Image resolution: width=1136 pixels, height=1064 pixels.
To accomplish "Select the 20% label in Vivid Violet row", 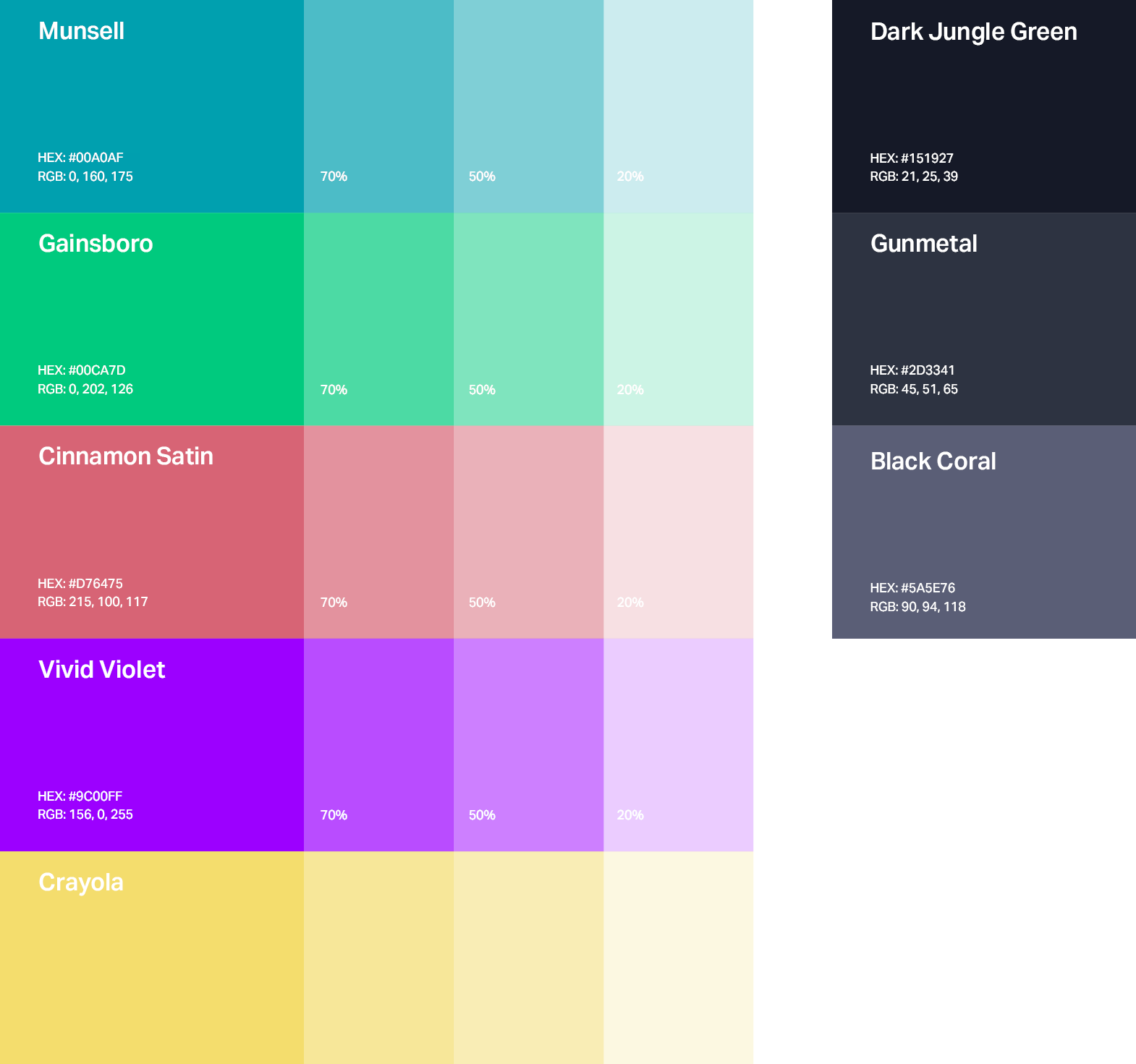I will pos(630,815).
